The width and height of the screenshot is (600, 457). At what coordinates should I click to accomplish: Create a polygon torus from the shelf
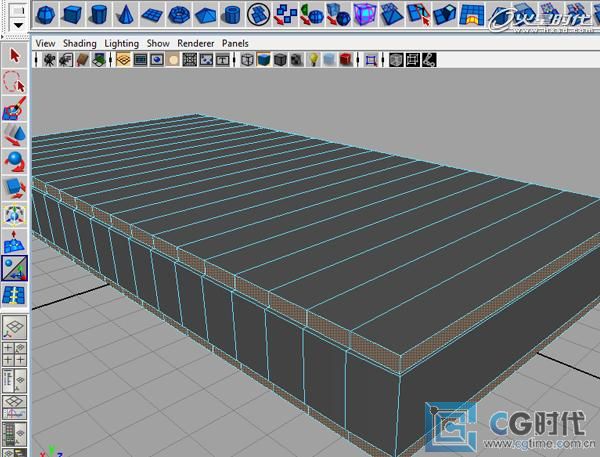point(178,15)
